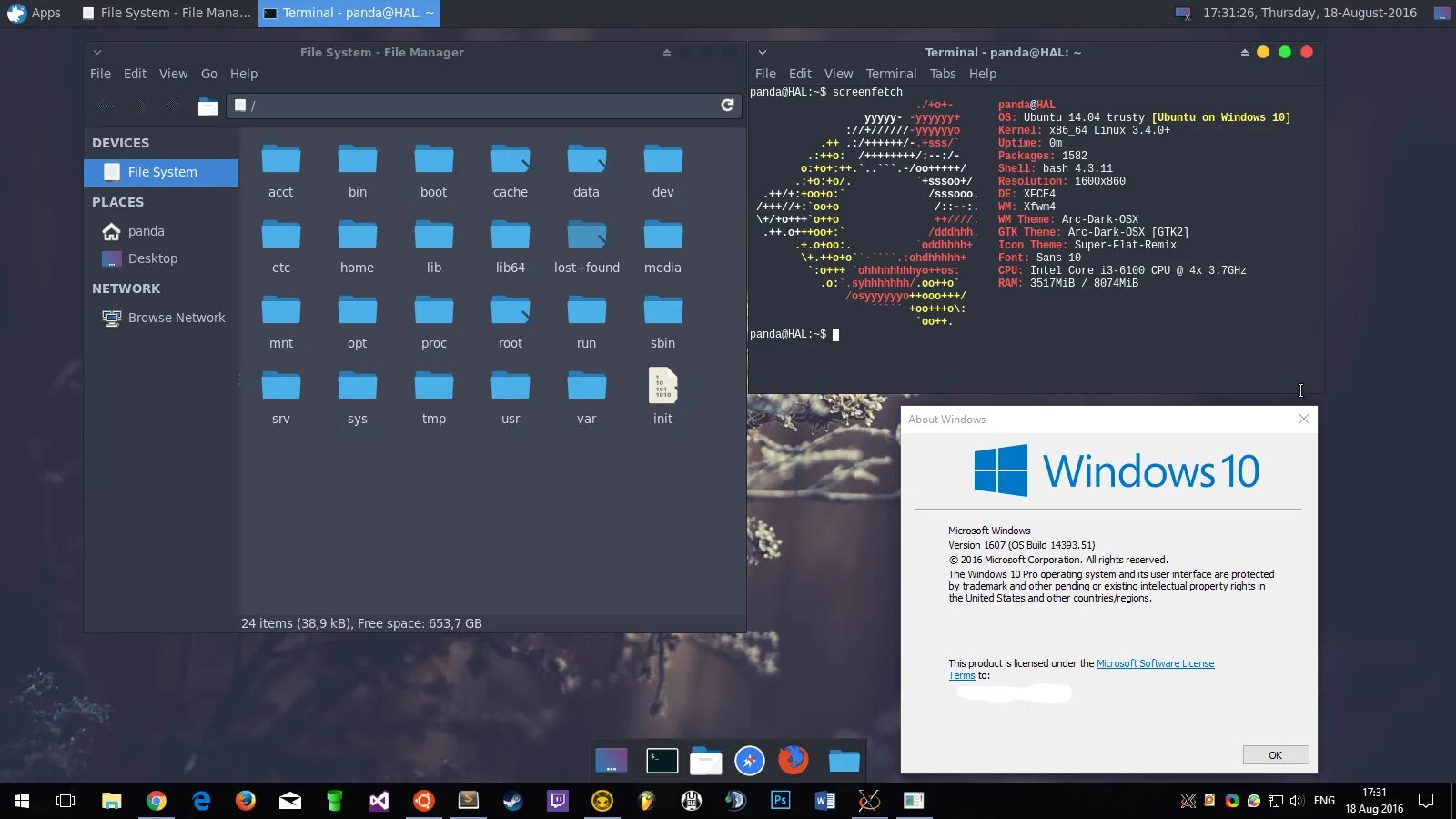Open Microsoft Edge from the Windows taskbar
Screen dimensions: 1456x819
coord(201,801)
